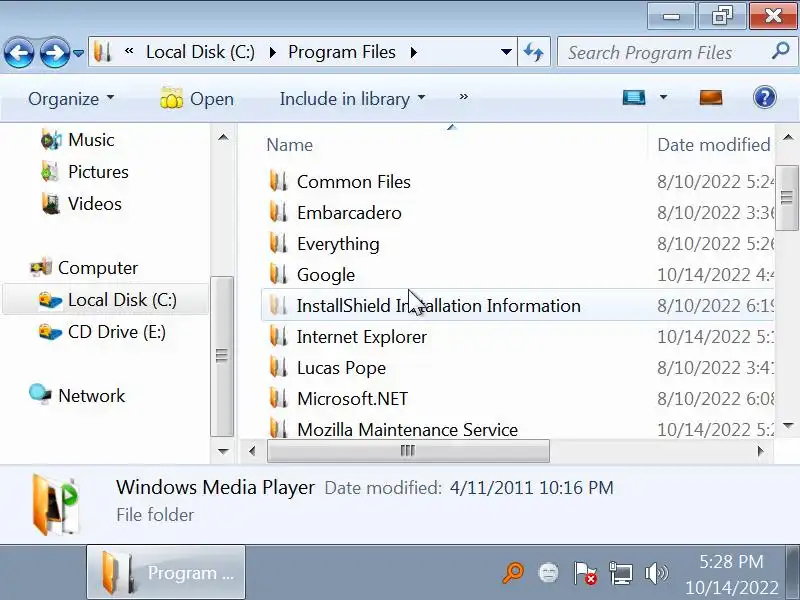Click the CD Drive (E:) drive icon

(x=50, y=332)
